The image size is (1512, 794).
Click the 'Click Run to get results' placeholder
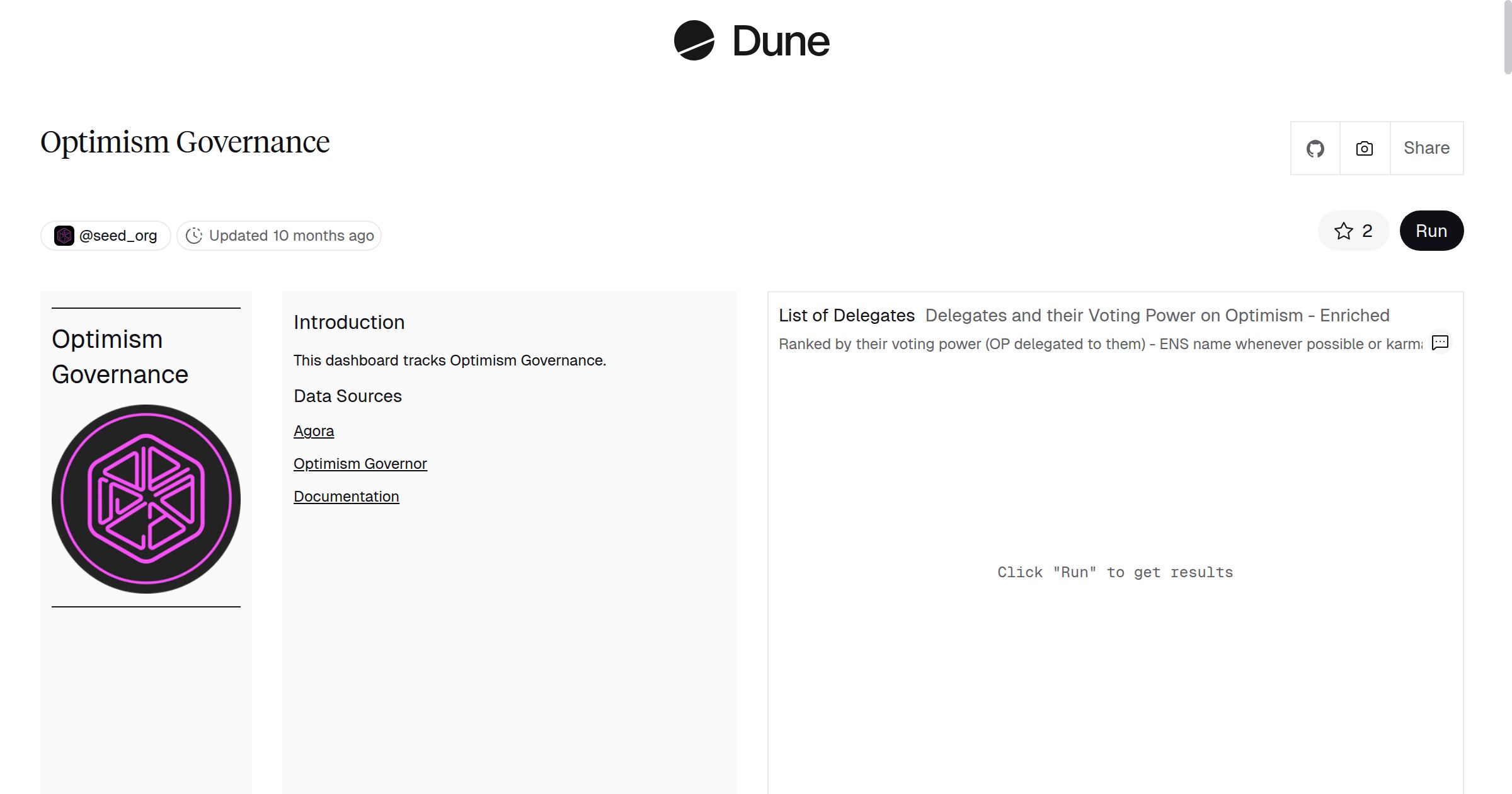pos(1114,572)
